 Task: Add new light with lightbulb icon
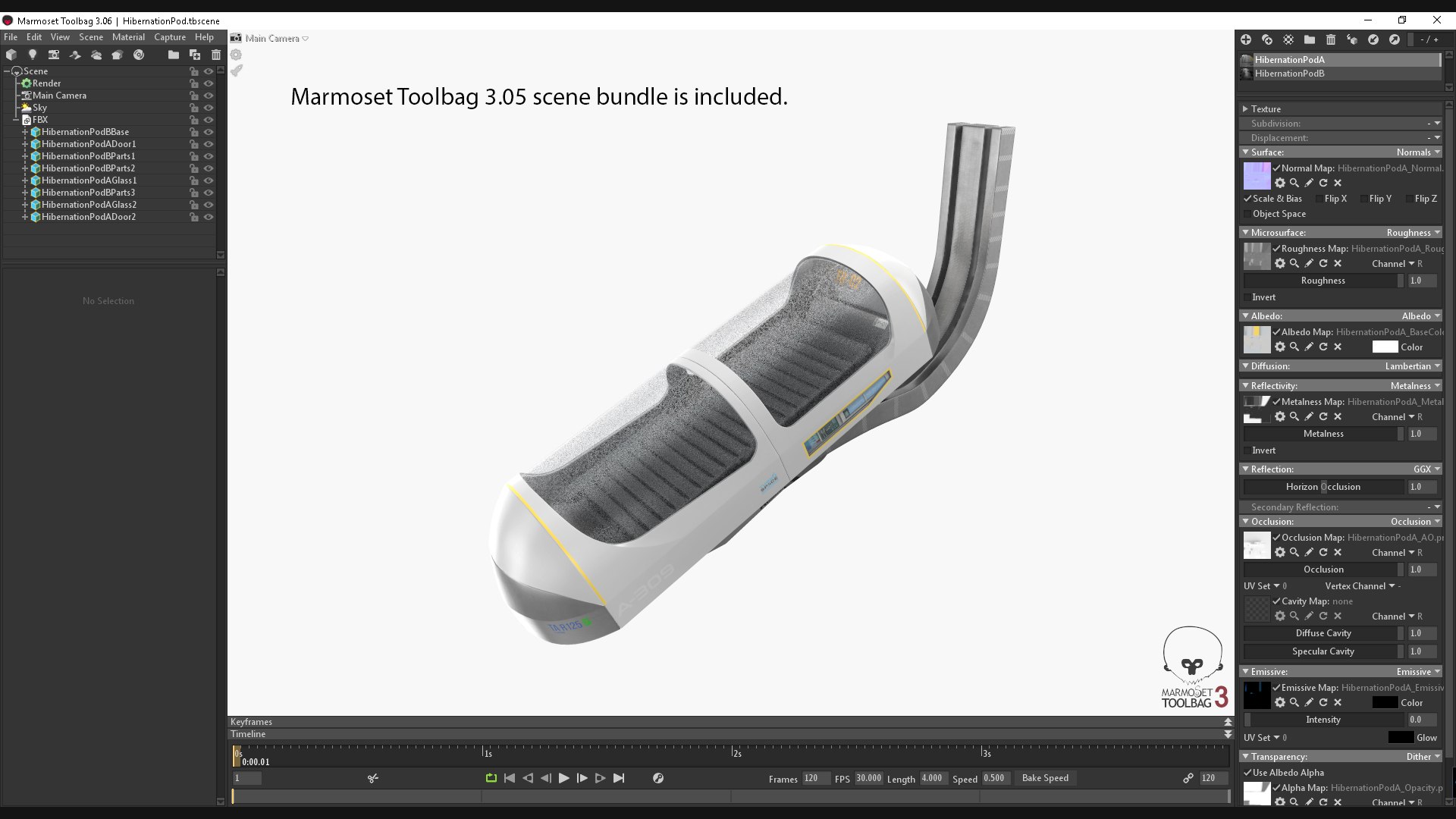[x=33, y=55]
